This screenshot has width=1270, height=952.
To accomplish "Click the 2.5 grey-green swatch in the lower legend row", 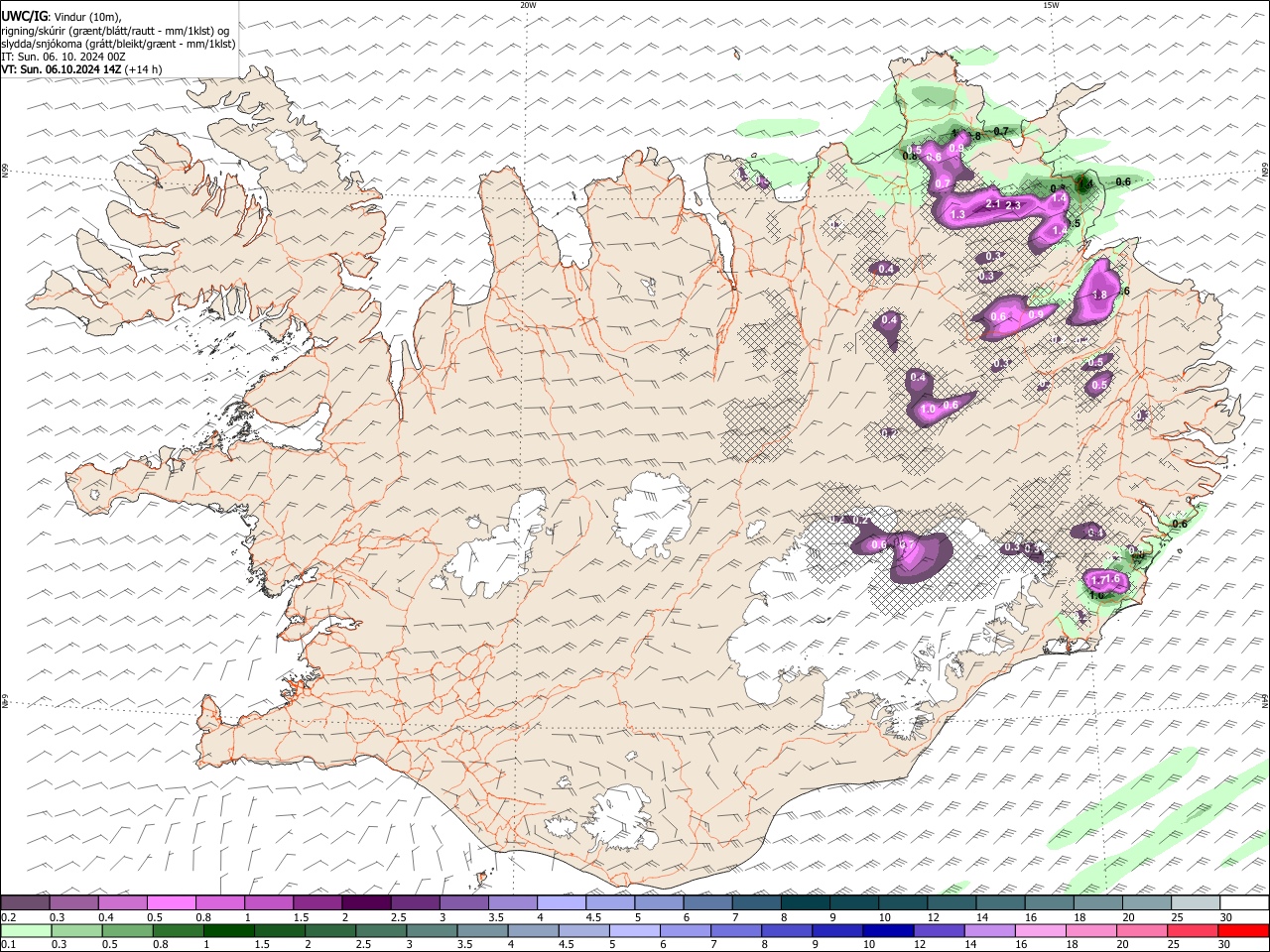I will (x=381, y=931).
